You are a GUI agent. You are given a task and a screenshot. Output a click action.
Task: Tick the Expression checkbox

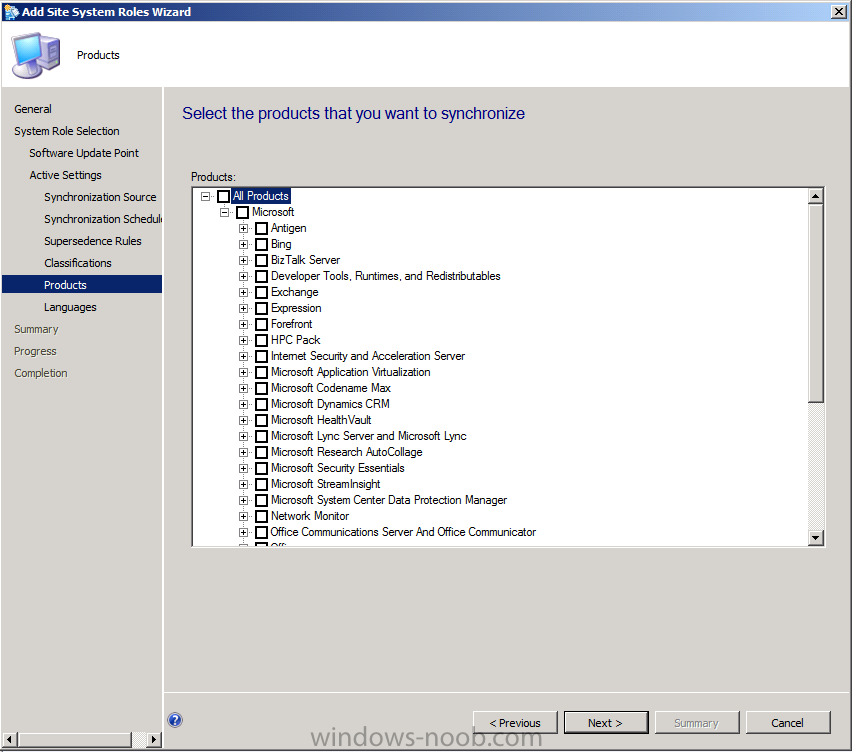pos(261,308)
